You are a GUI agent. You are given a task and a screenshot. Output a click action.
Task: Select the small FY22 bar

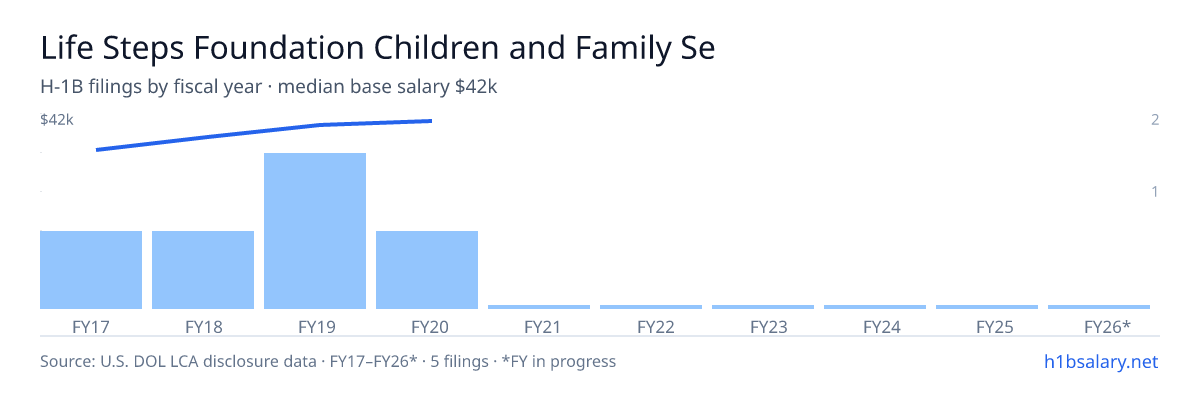point(651,307)
